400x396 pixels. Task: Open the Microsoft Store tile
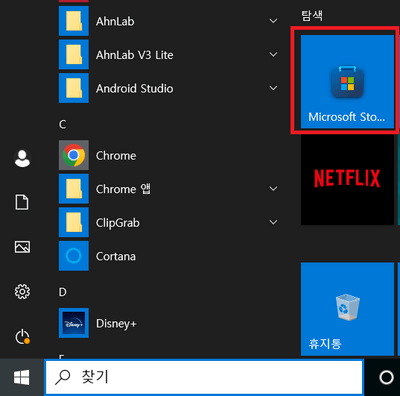coord(347,82)
